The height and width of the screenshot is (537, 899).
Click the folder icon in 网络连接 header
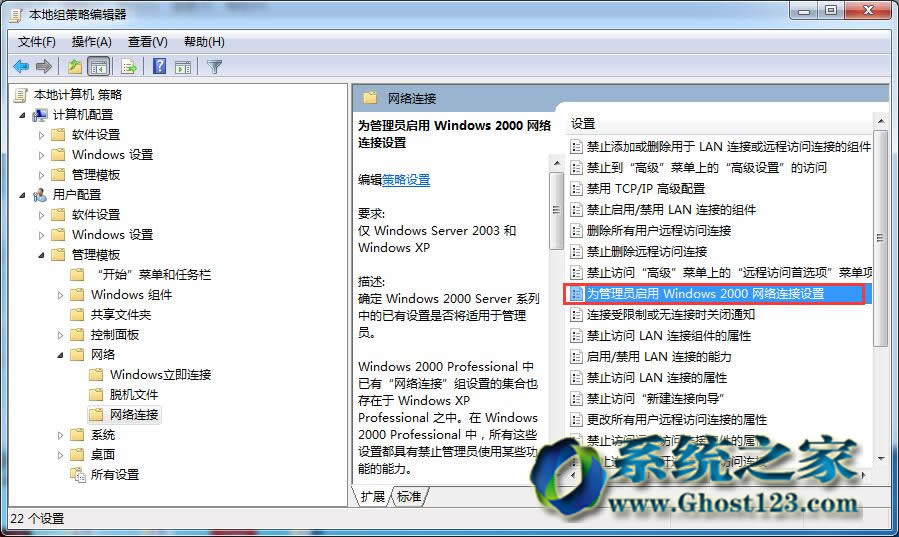point(370,98)
